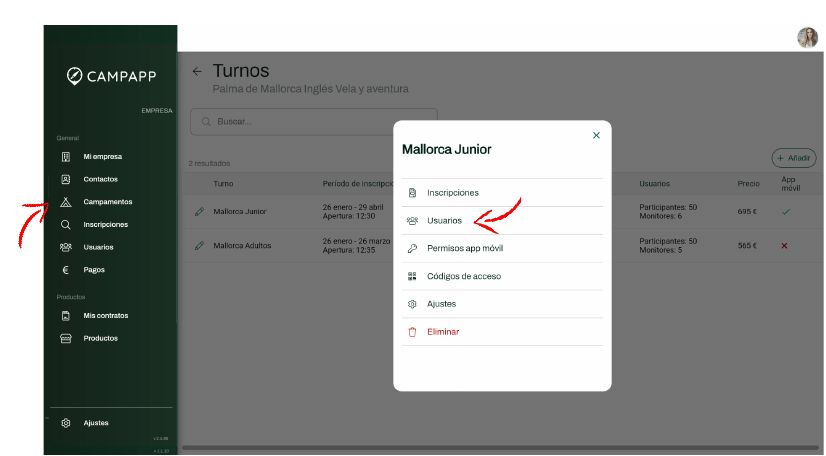Choose Ajustes in the Mallorca Junior dialog
Viewport: 826px width, 456px height.
tap(441, 304)
